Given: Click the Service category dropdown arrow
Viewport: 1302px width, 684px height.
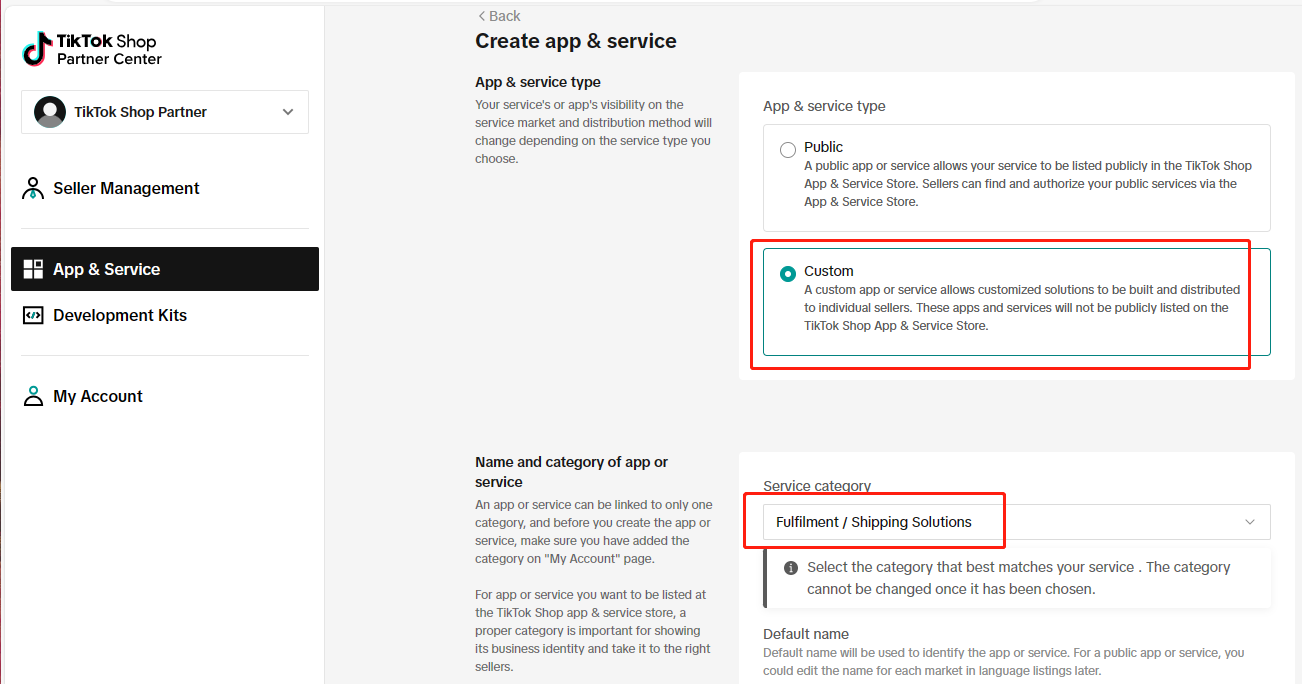Looking at the screenshot, I should [1249, 522].
